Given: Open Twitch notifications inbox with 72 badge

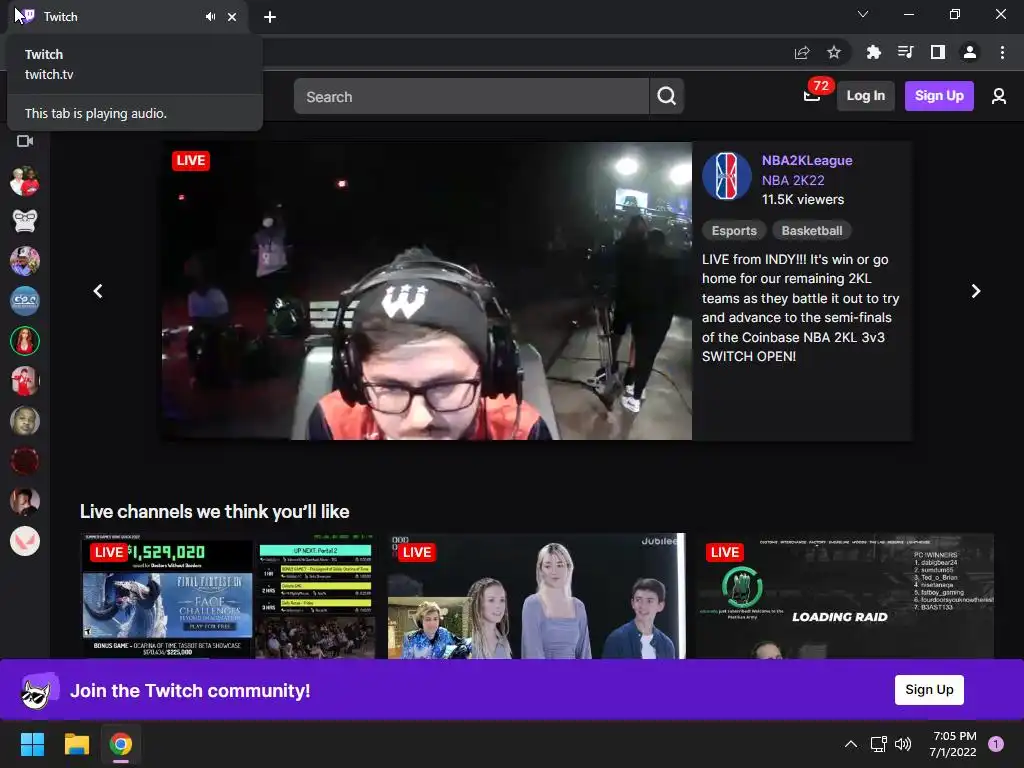Looking at the screenshot, I should 812,96.
